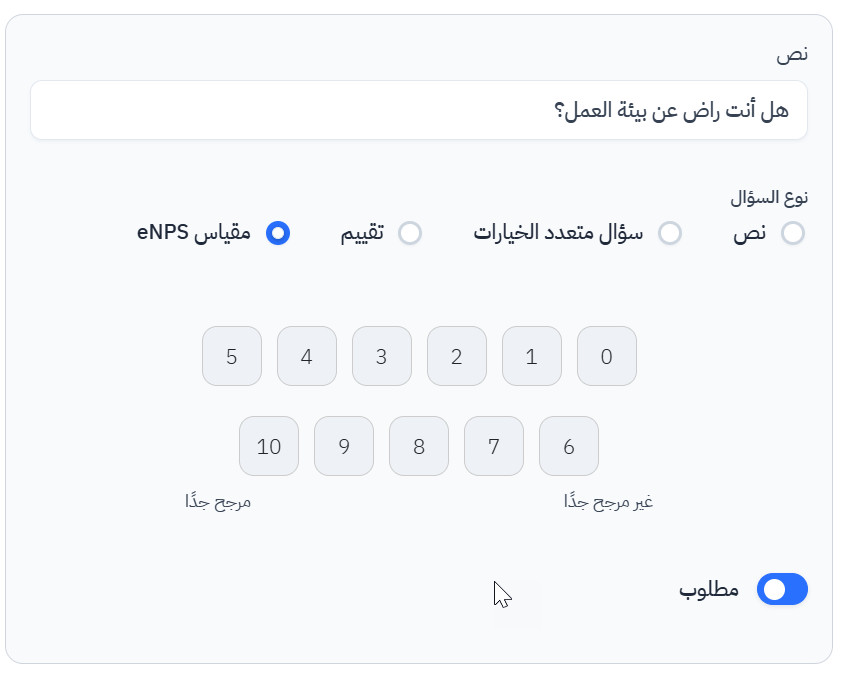The height and width of the screenshot is (681, 841).
Task: Click the score 3 button
Action: tap(382, 356)
